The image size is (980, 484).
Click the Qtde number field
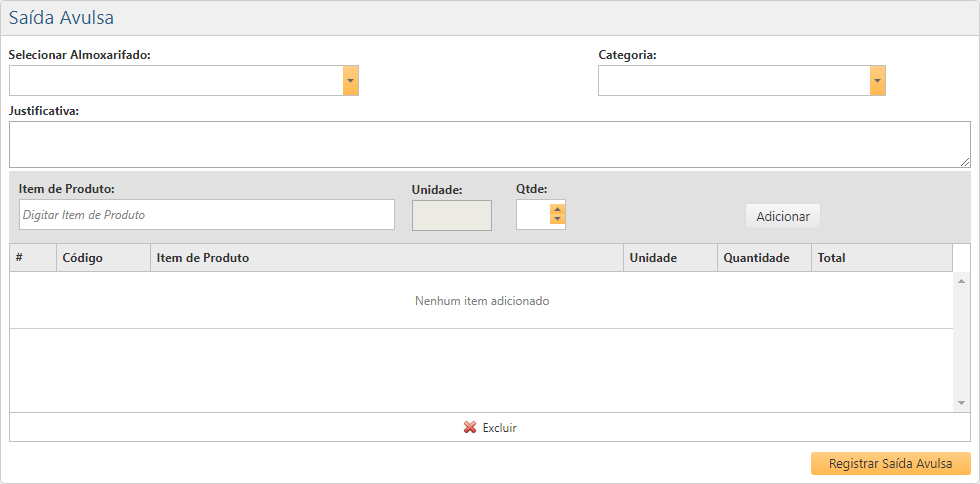533,214
